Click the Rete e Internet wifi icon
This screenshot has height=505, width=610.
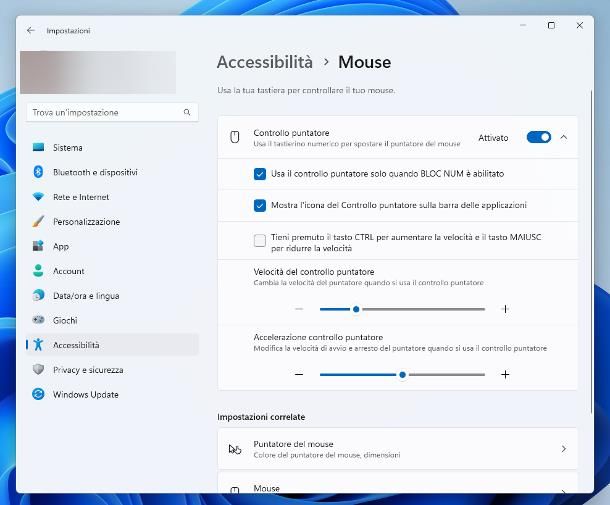38,197
